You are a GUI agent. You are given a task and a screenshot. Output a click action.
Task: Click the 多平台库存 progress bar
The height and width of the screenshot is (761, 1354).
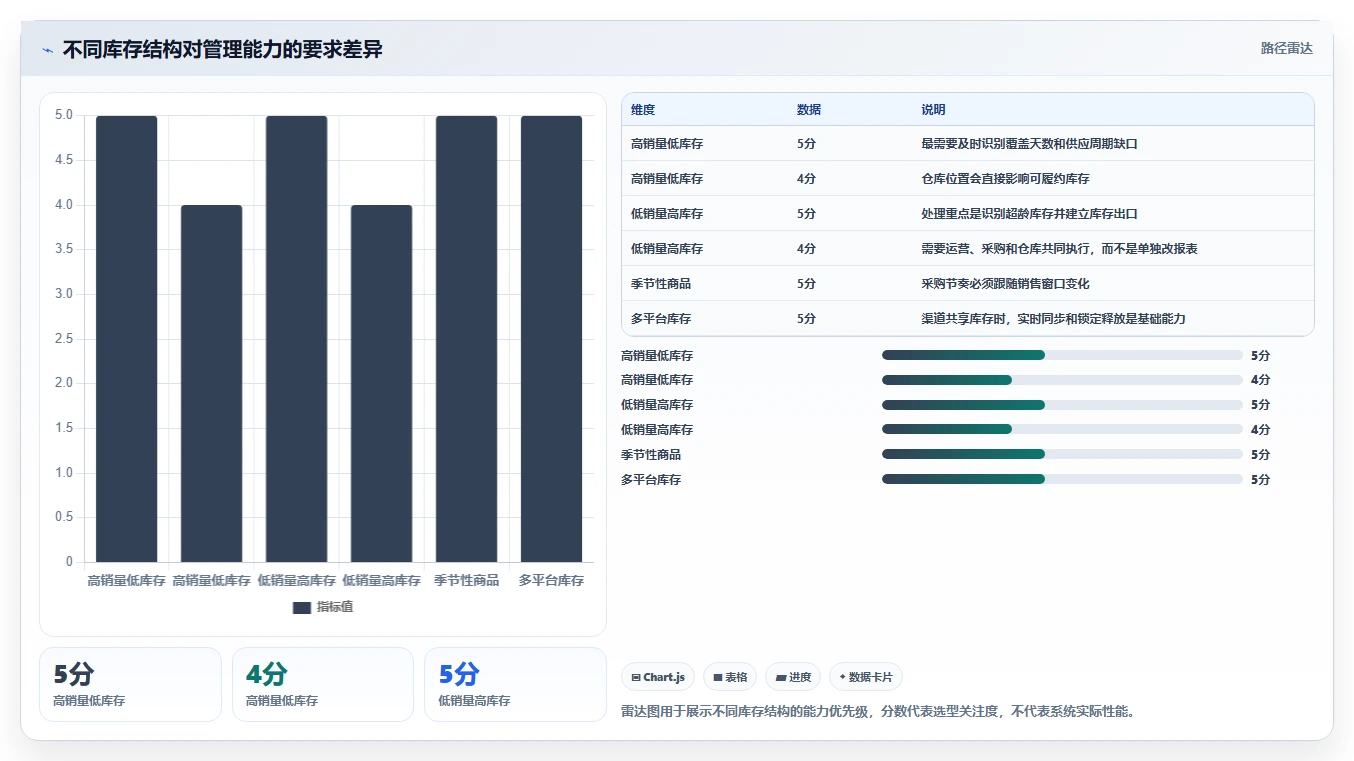pos(1062,480)
